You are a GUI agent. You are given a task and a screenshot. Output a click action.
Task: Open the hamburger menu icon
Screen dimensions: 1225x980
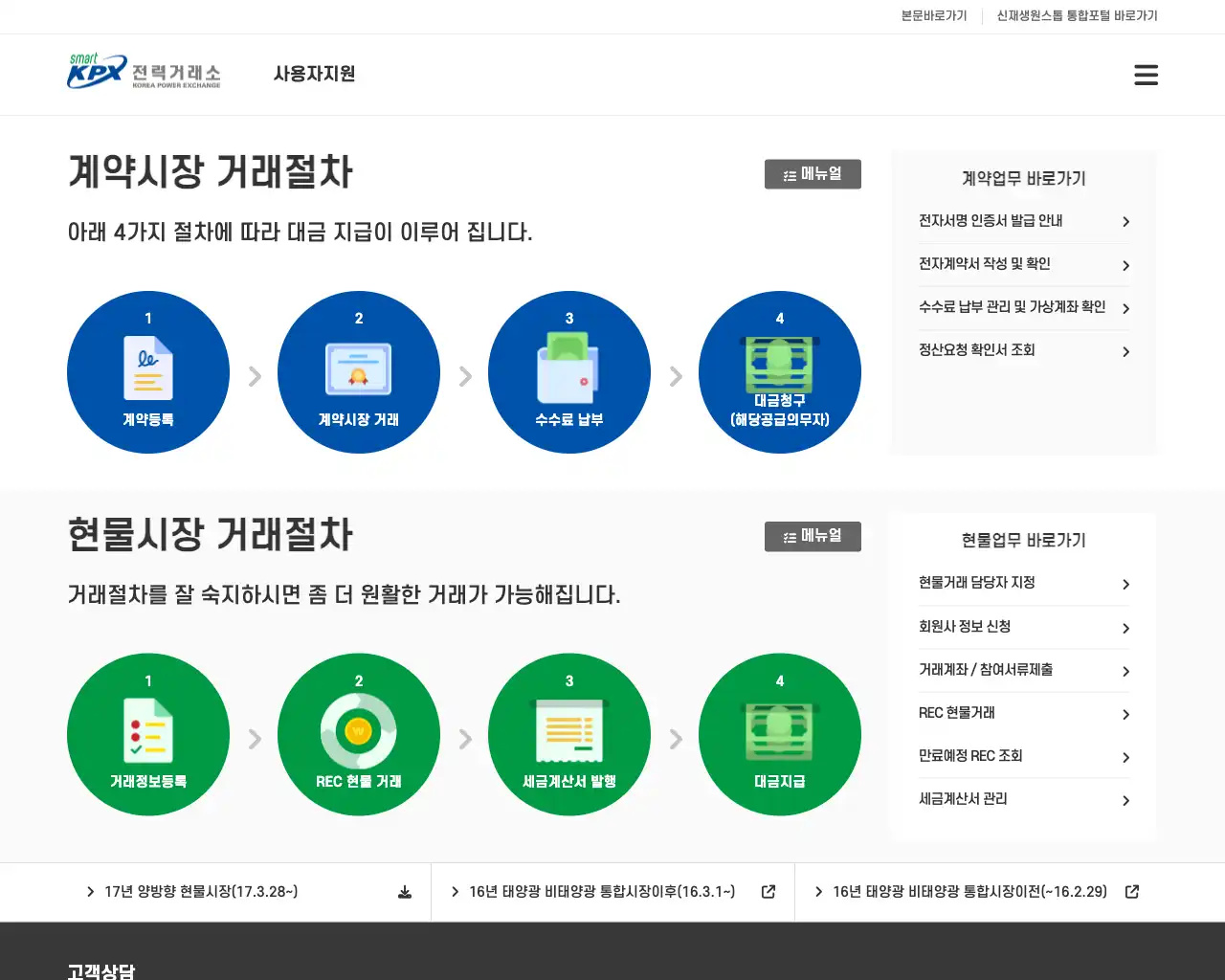[1146, 75]
